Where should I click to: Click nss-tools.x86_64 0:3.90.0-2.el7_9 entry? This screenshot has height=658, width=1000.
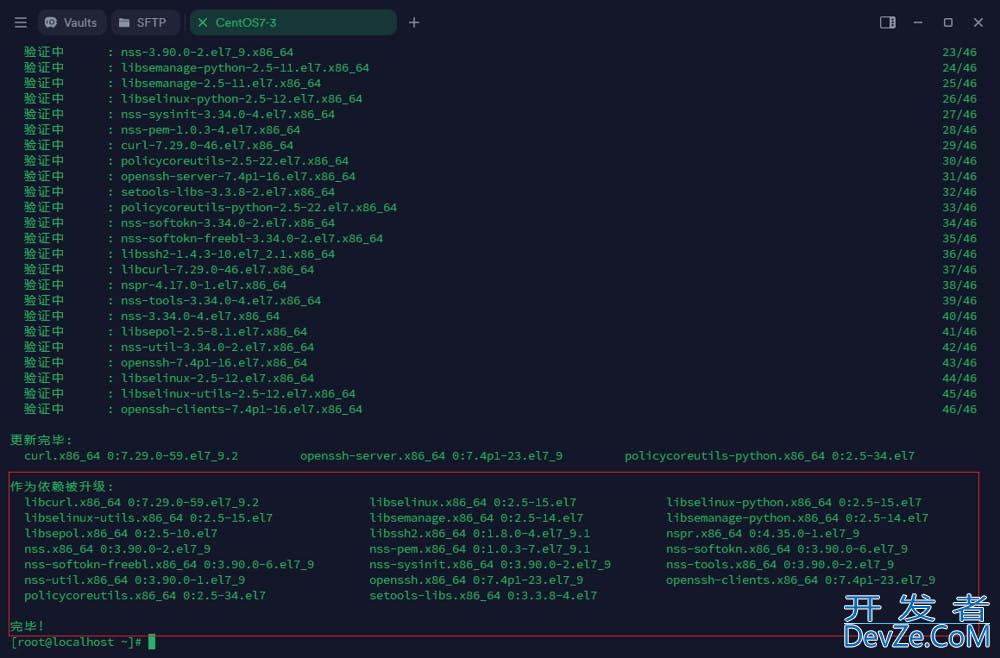(x=779, y=564)
